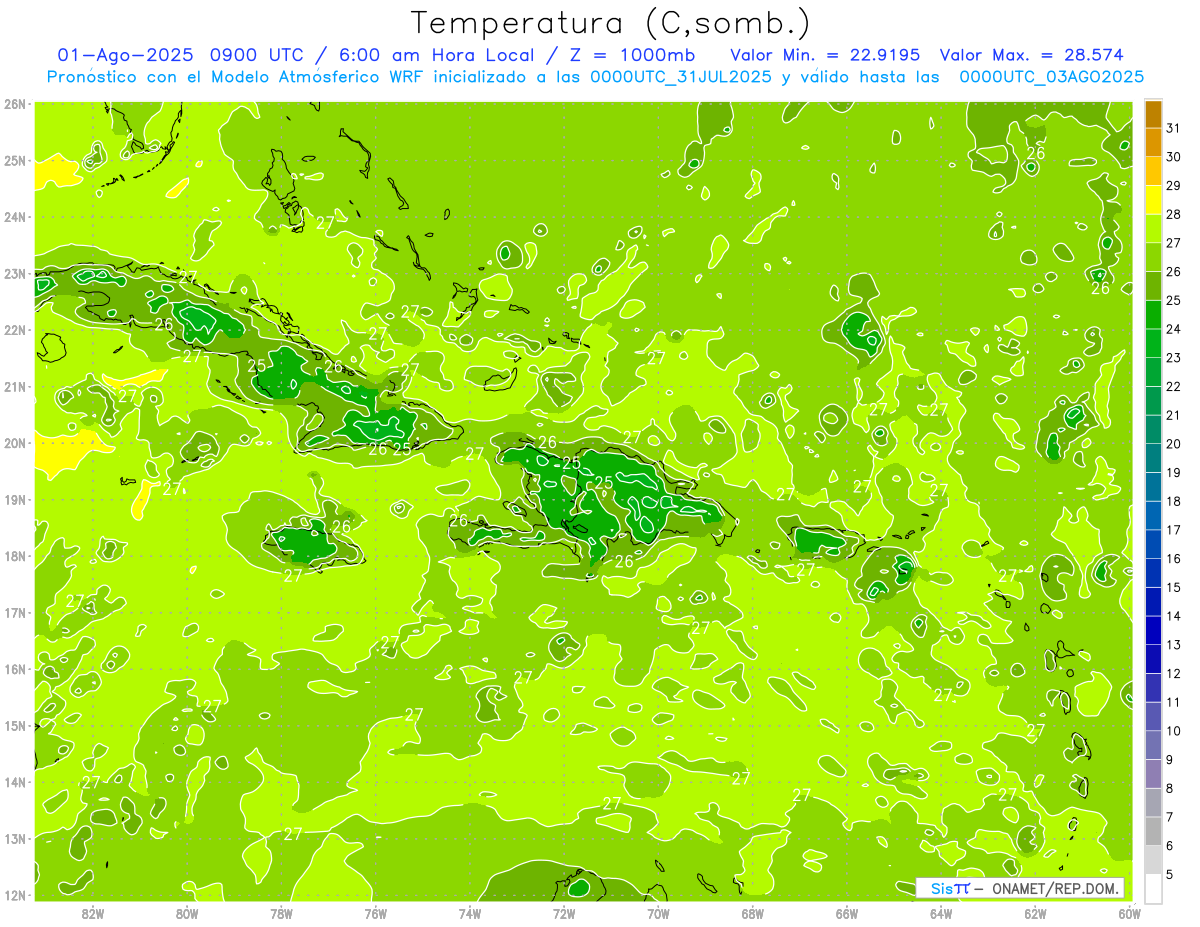Click the 72W longitude axis label
1200x927 pixels.
click(564, 913)
